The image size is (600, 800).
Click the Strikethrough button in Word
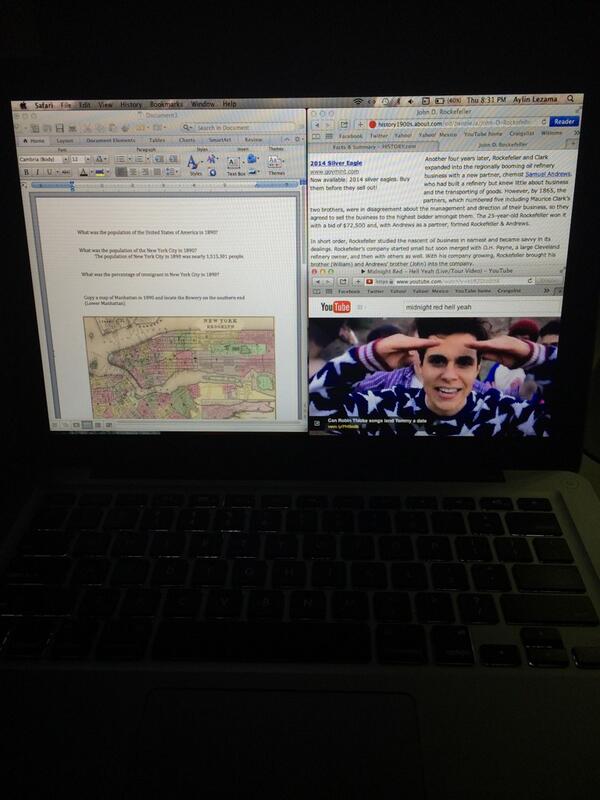(x=66, y=172)
